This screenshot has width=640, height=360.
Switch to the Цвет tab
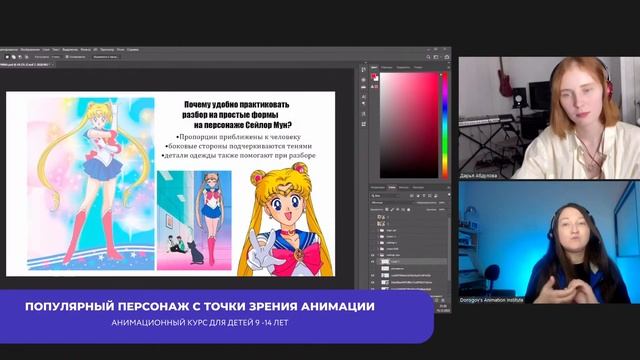click(374, 67)
